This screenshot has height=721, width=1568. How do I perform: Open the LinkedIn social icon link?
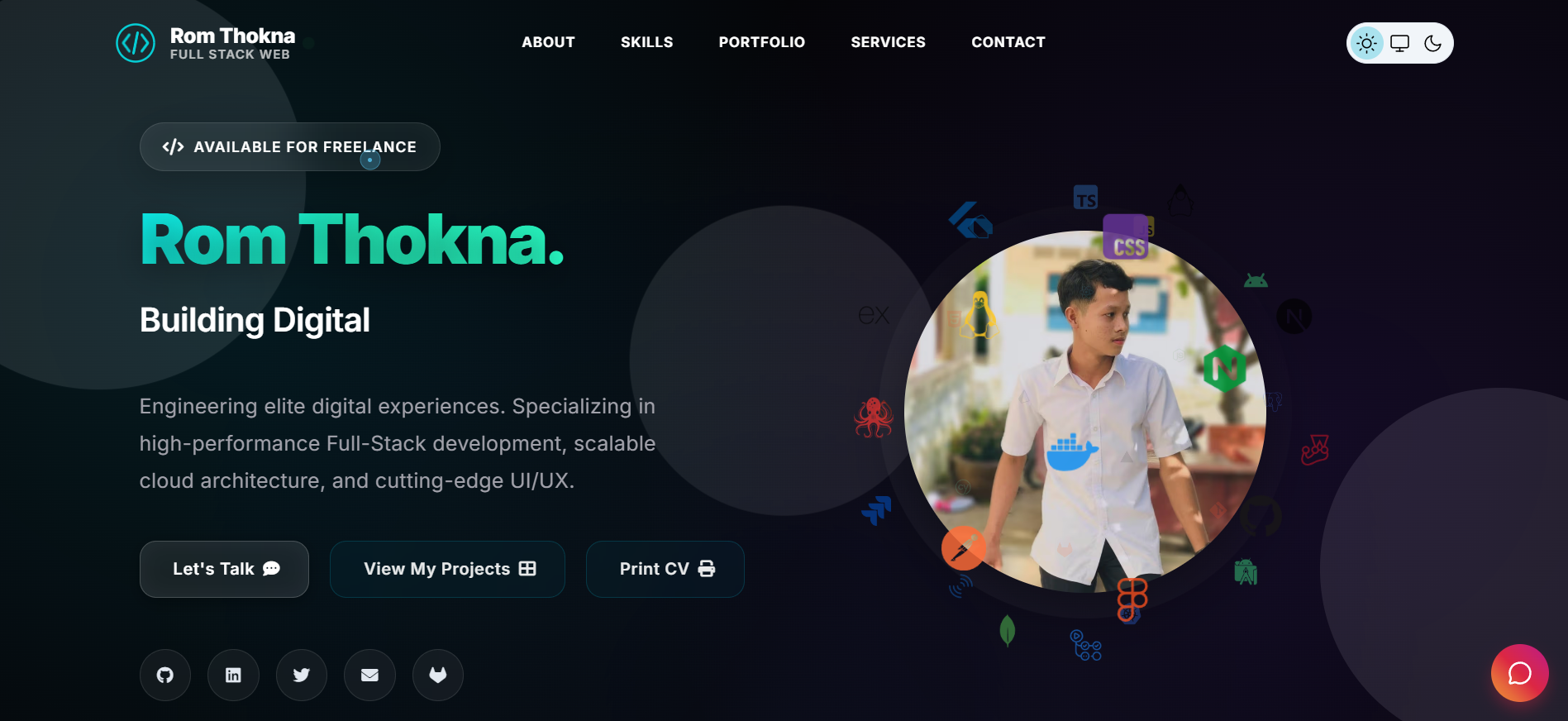tap(233, 676)
